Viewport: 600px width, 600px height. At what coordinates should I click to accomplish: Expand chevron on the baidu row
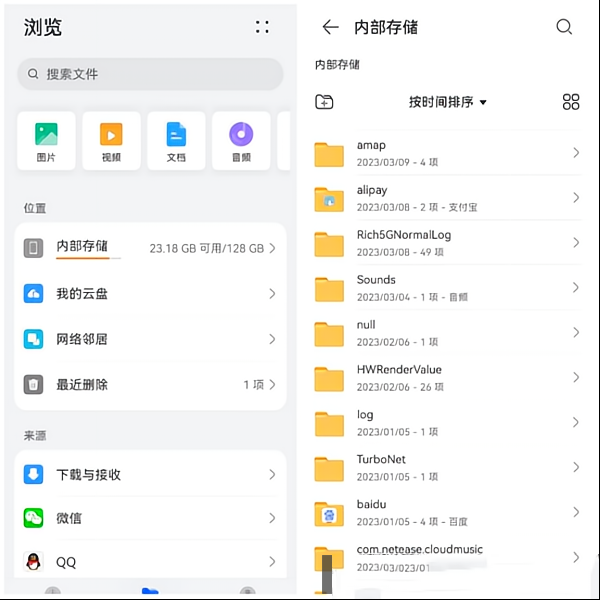(x=576, y=512)
